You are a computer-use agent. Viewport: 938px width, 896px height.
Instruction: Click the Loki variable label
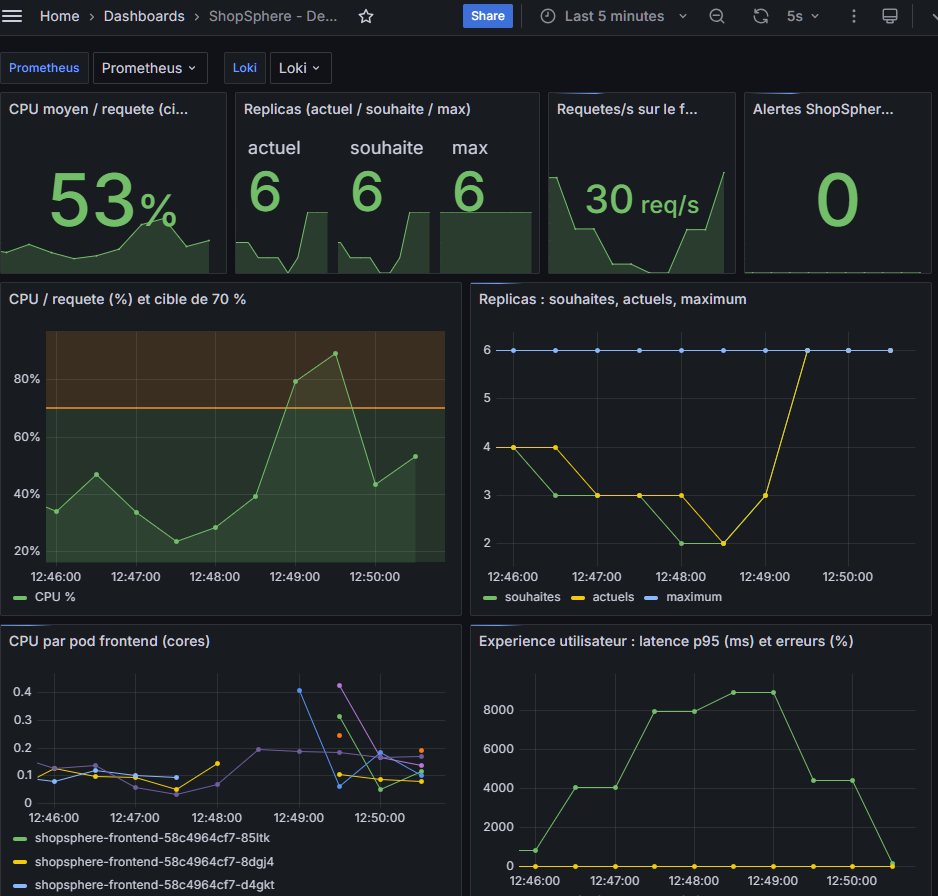(x=245, y=68)
